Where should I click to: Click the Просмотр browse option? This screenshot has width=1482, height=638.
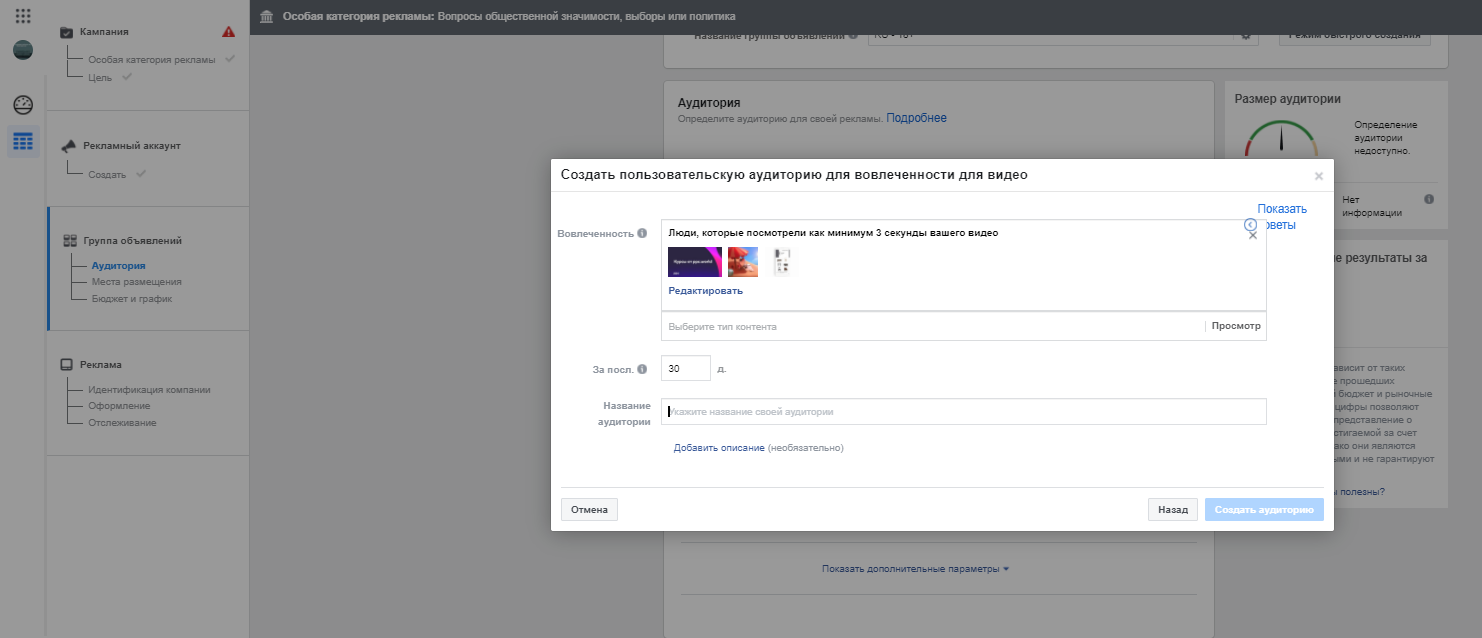coord(1236,326)
